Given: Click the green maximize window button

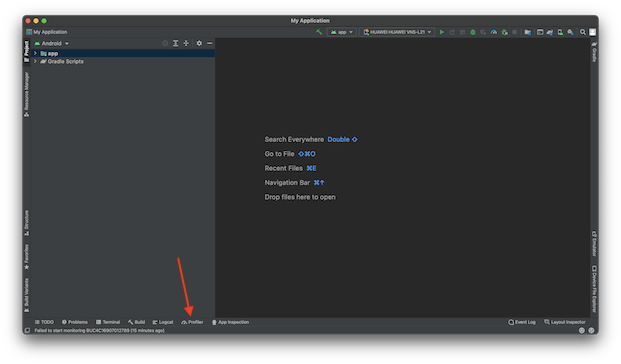Looking at the screenshot, I should (44, 21).
